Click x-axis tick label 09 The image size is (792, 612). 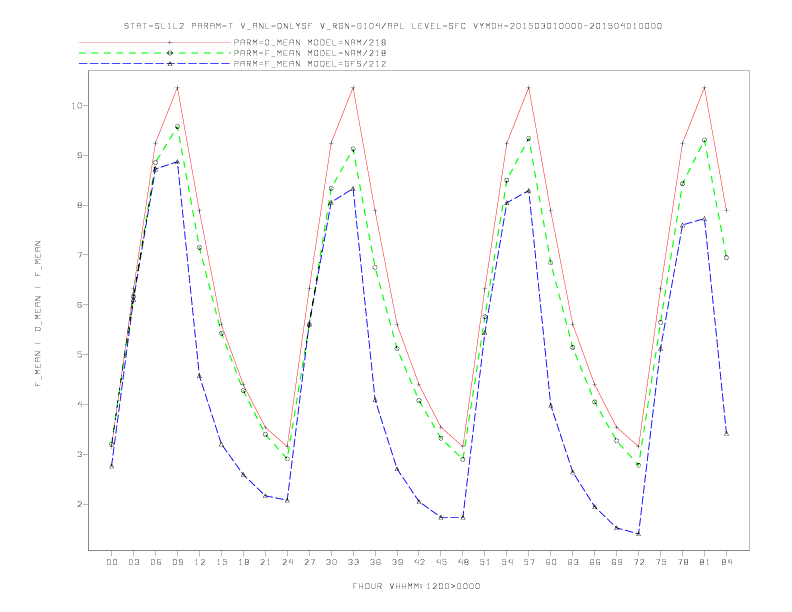coord(177,562)
